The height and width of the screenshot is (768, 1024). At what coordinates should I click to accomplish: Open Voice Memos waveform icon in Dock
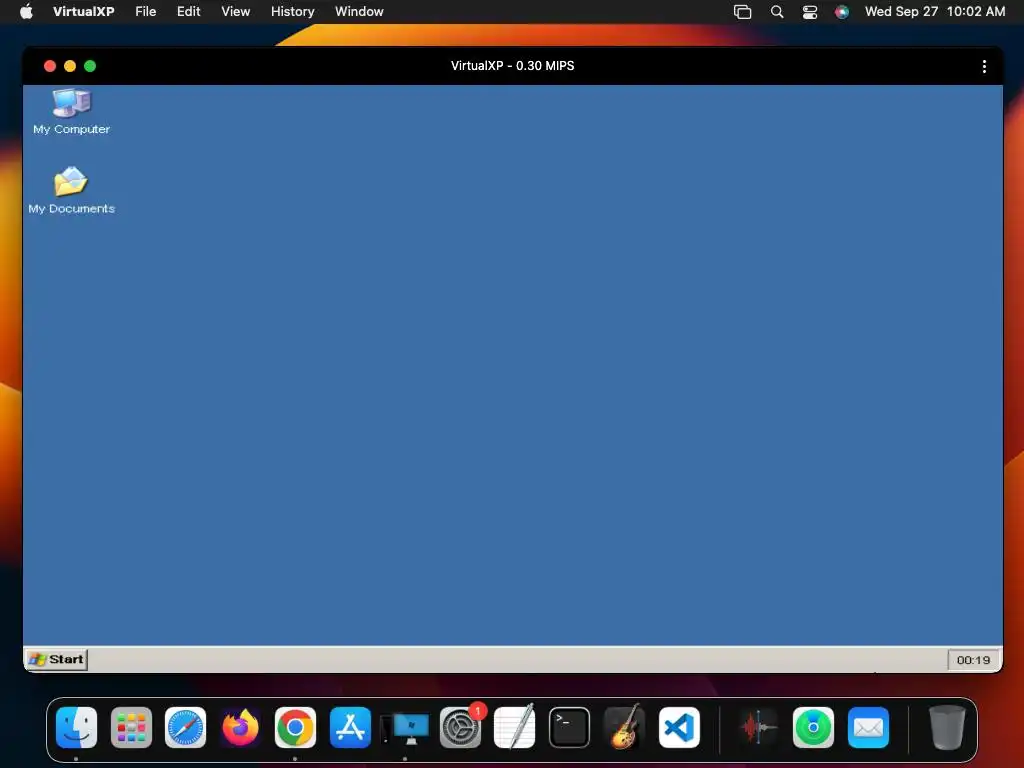click(x=758, y=727)
